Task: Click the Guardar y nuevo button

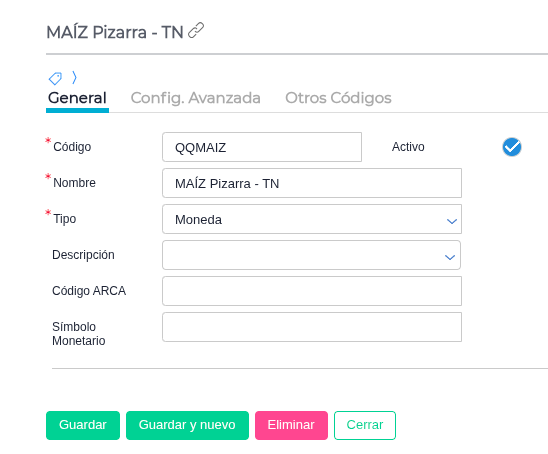Action: (187, 425)
